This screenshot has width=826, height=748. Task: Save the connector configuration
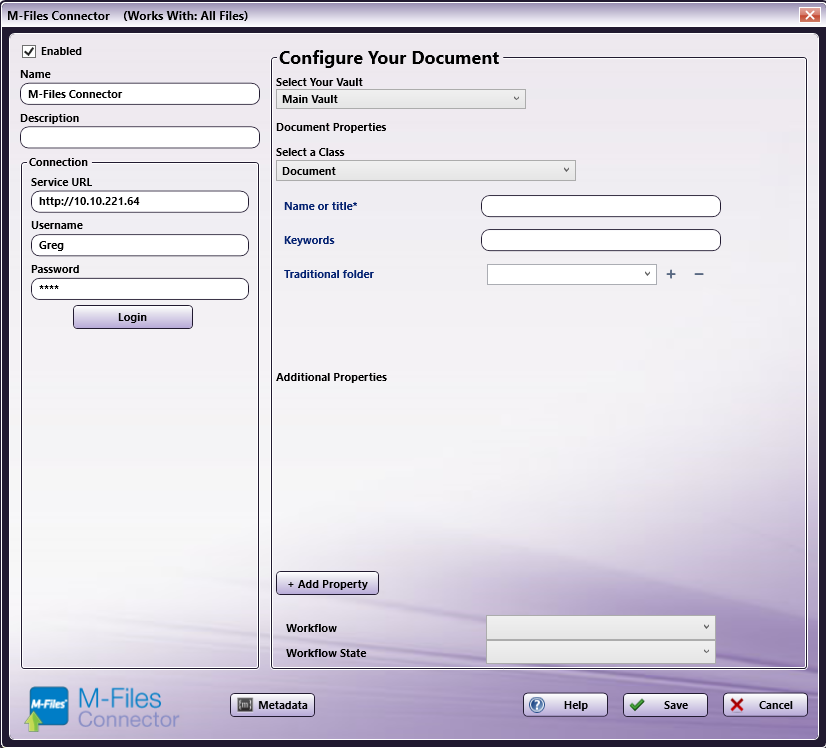pos(665,705)
